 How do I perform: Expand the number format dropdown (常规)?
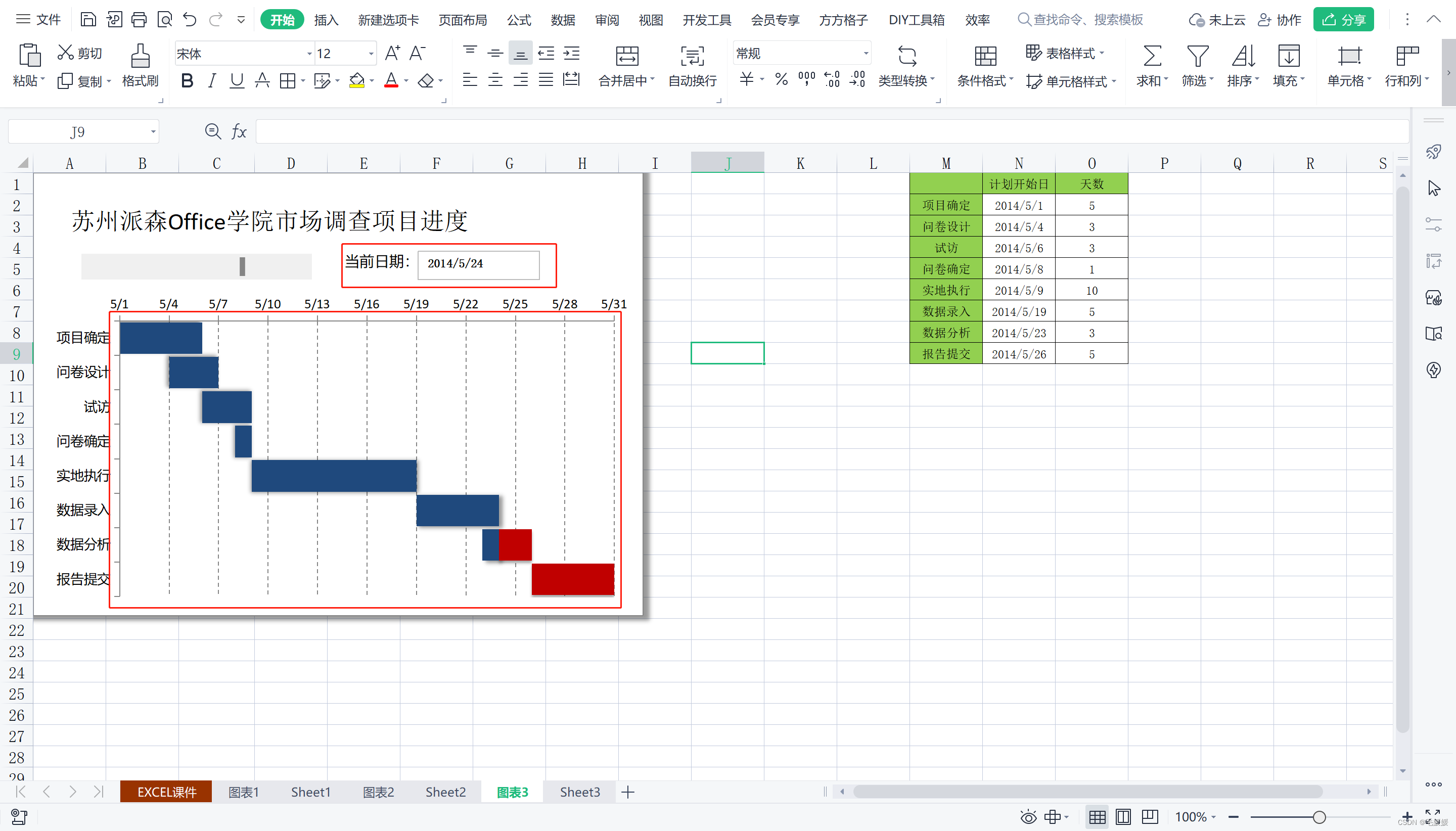click(866, 54)
